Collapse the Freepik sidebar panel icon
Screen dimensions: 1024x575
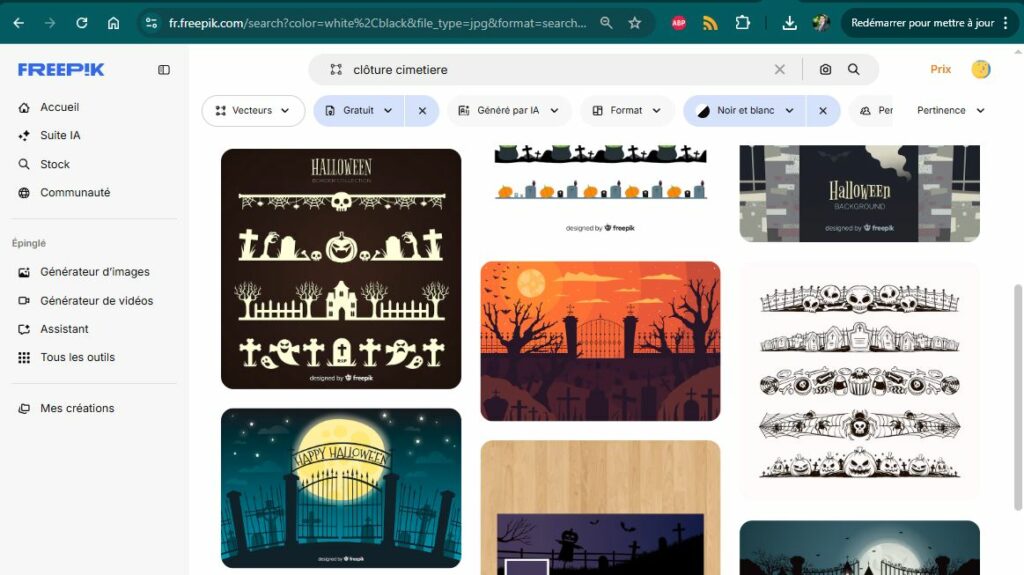point(164,70)
